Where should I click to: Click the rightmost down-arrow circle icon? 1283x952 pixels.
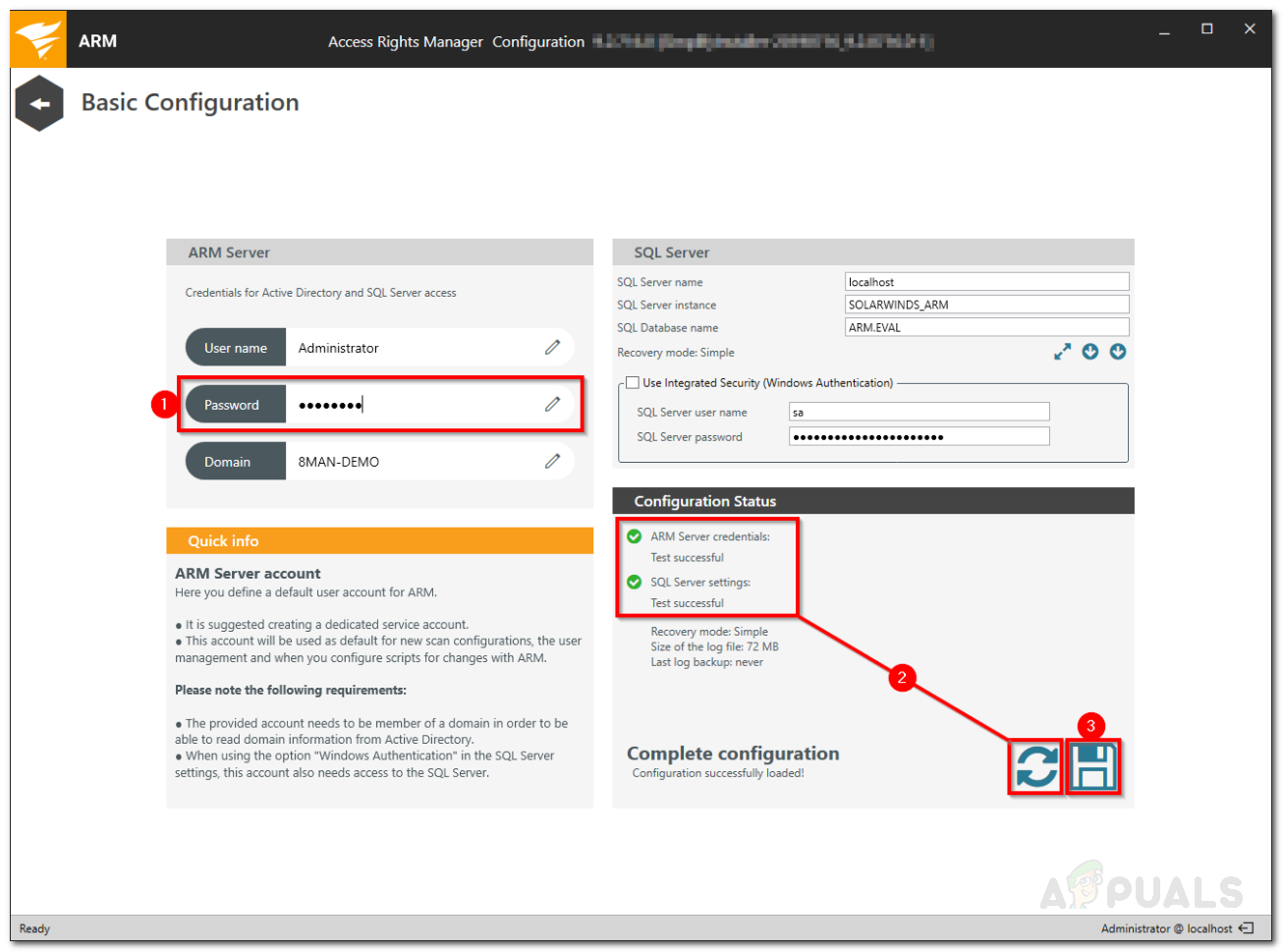[1118, 352]
